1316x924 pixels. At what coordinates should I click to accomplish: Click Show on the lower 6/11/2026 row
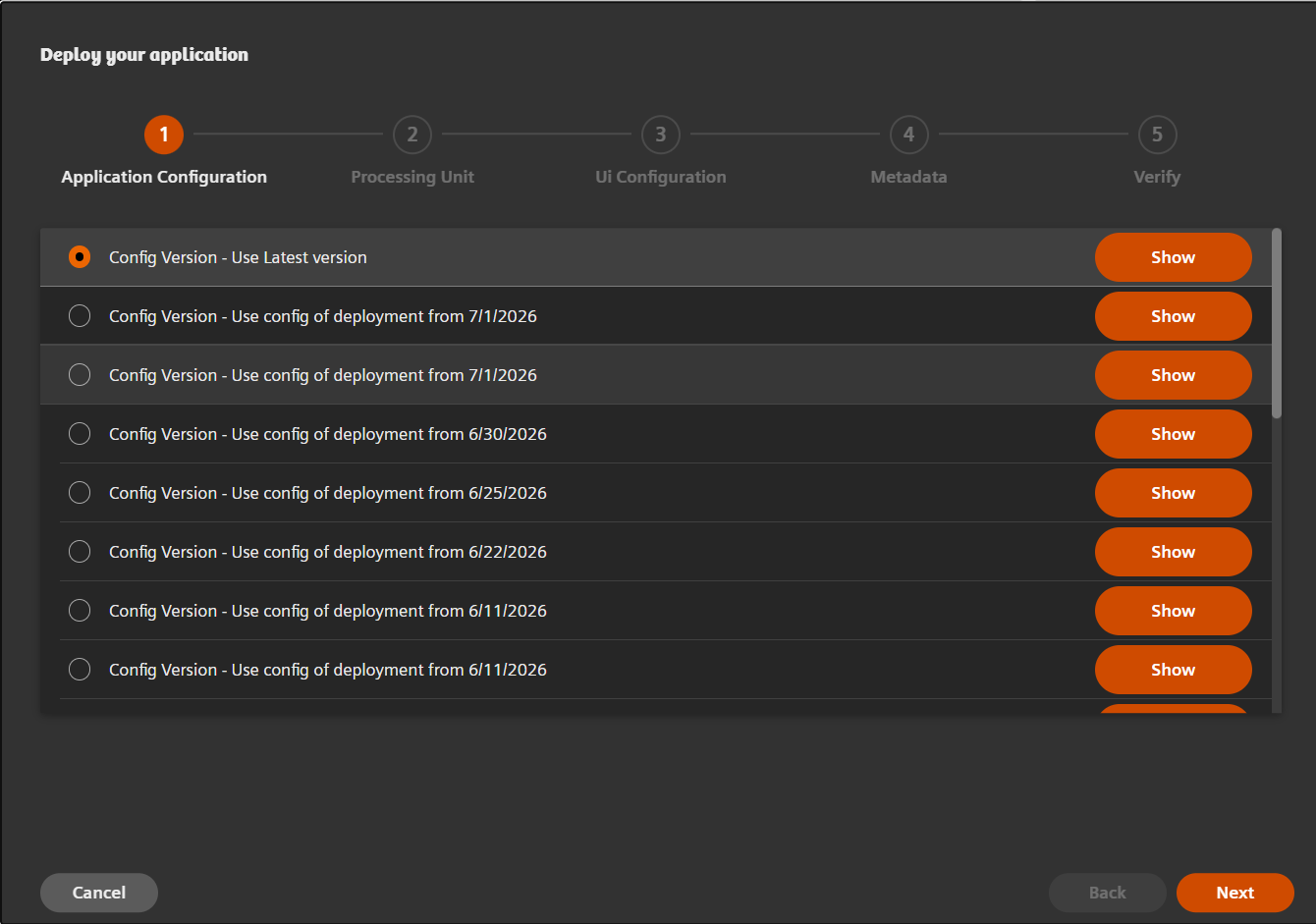(x=1173, y=670)
